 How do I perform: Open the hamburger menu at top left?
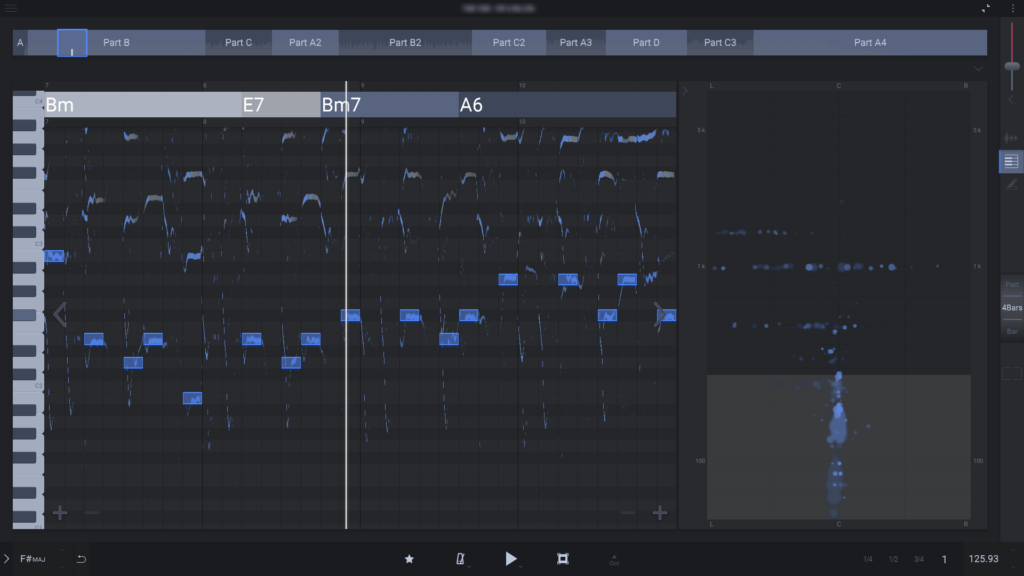click(13, 8)
